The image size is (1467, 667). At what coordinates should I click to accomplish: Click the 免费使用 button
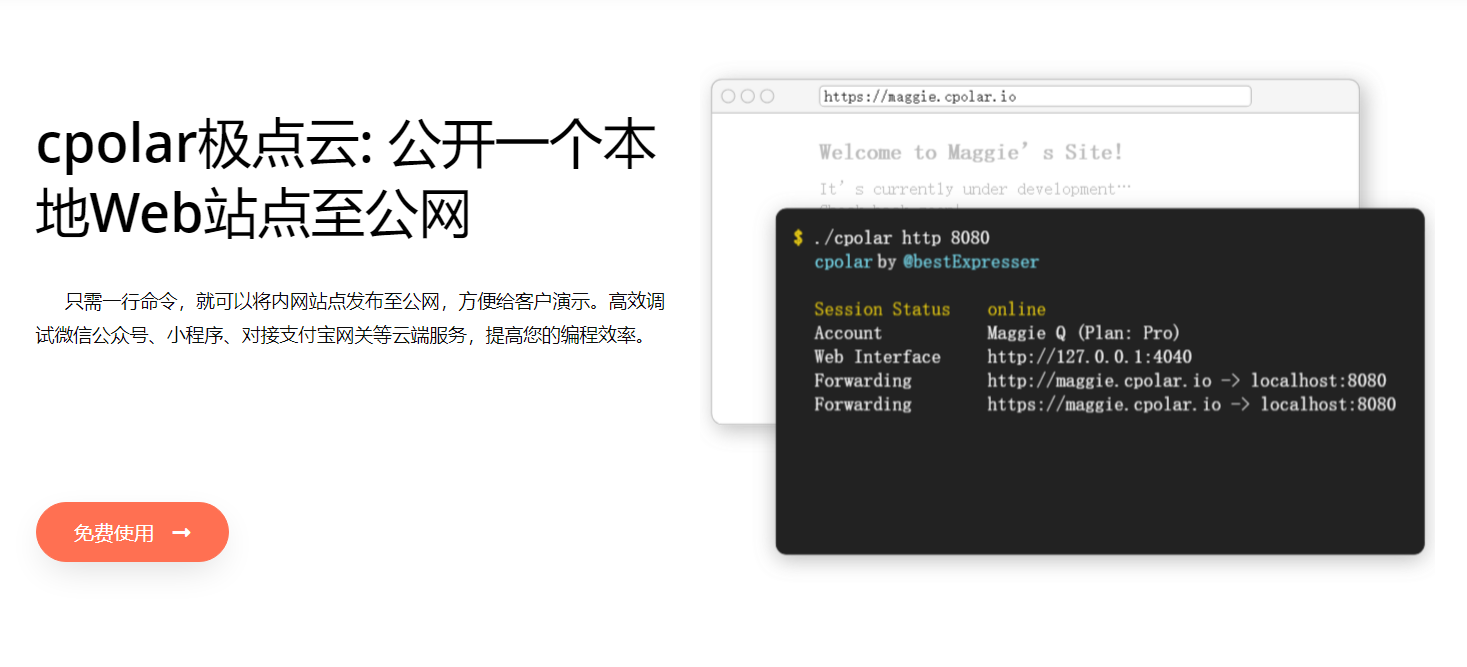point(132,532)
